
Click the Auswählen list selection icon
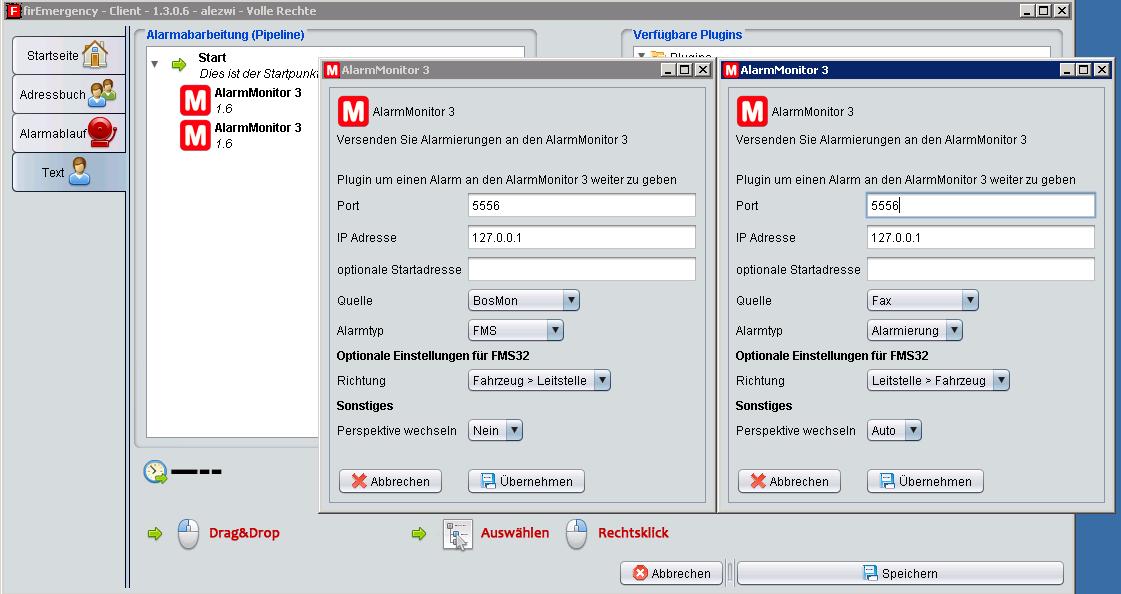pos(458,534)
